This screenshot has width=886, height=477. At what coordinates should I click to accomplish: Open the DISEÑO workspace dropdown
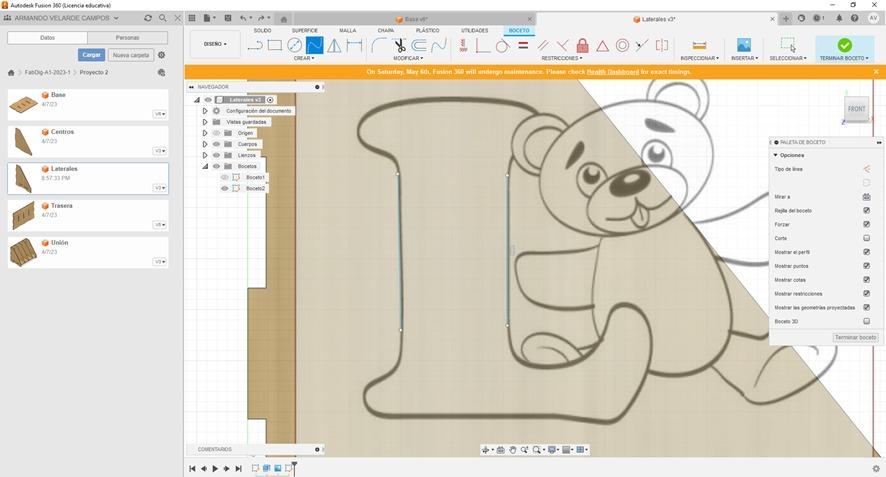pyautogui.click(x=215, y=44)
